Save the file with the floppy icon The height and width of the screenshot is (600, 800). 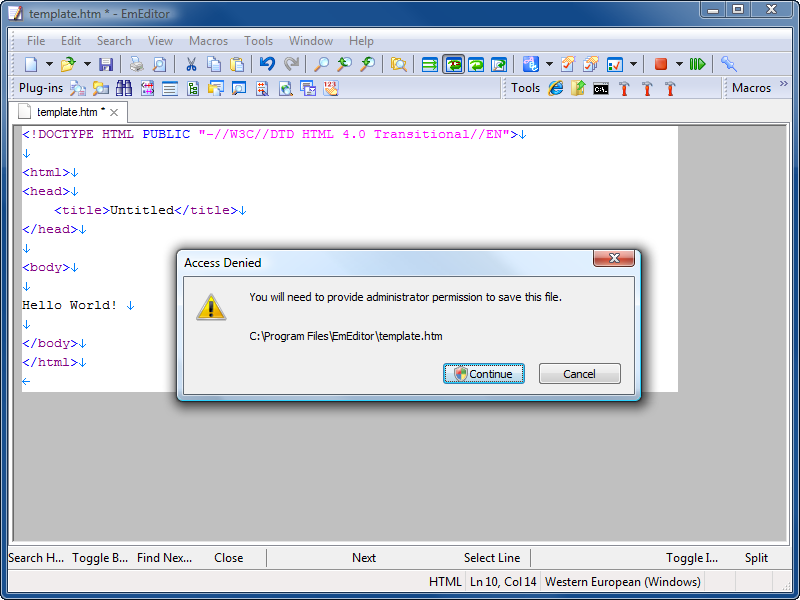pos(106,64)
